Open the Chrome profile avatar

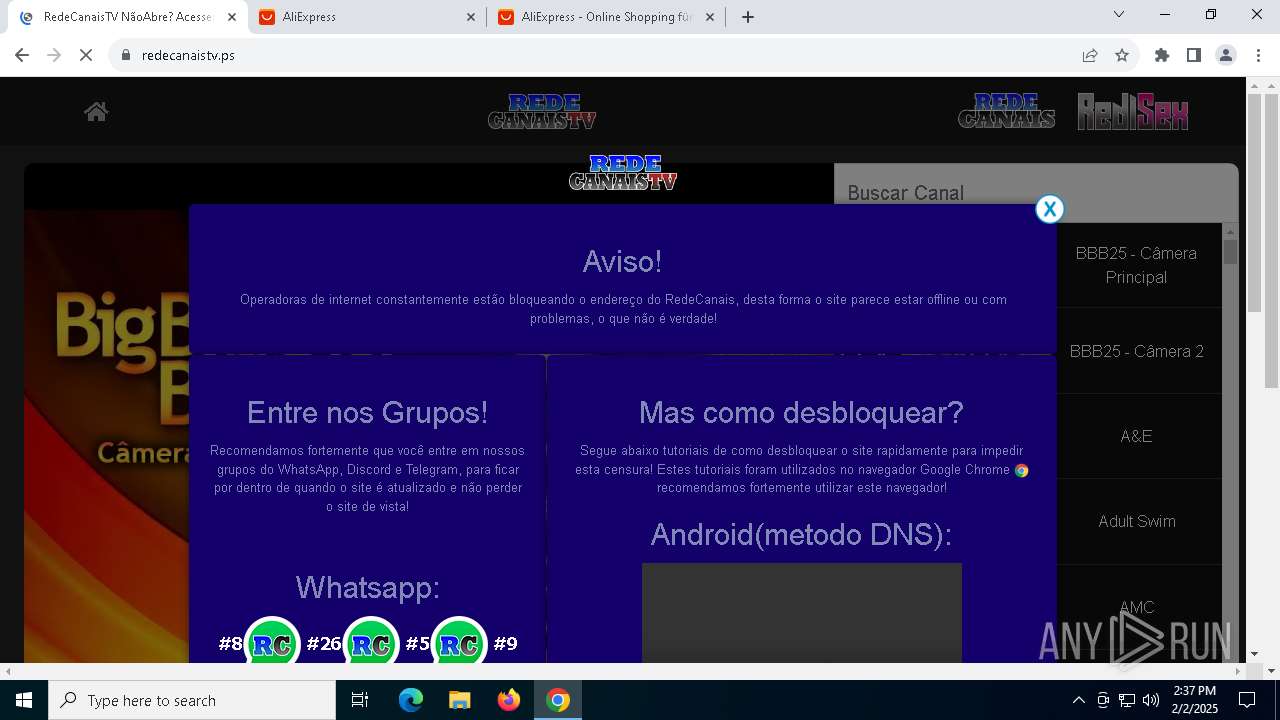(1226, 55)
